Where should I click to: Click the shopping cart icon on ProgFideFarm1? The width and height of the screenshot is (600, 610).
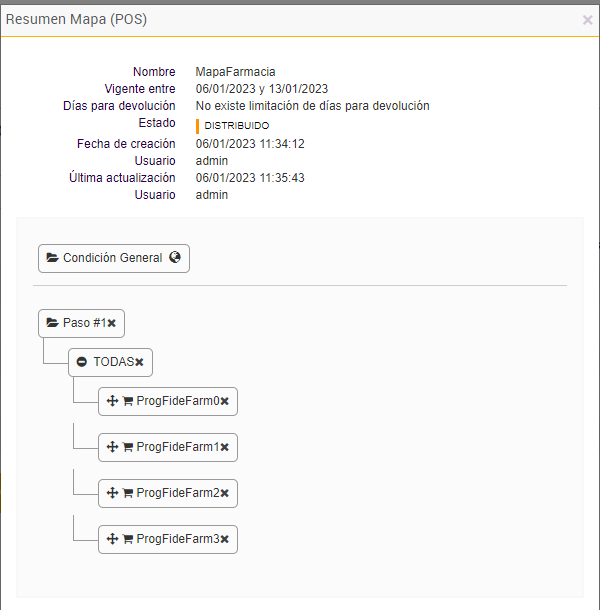[128, 447]
